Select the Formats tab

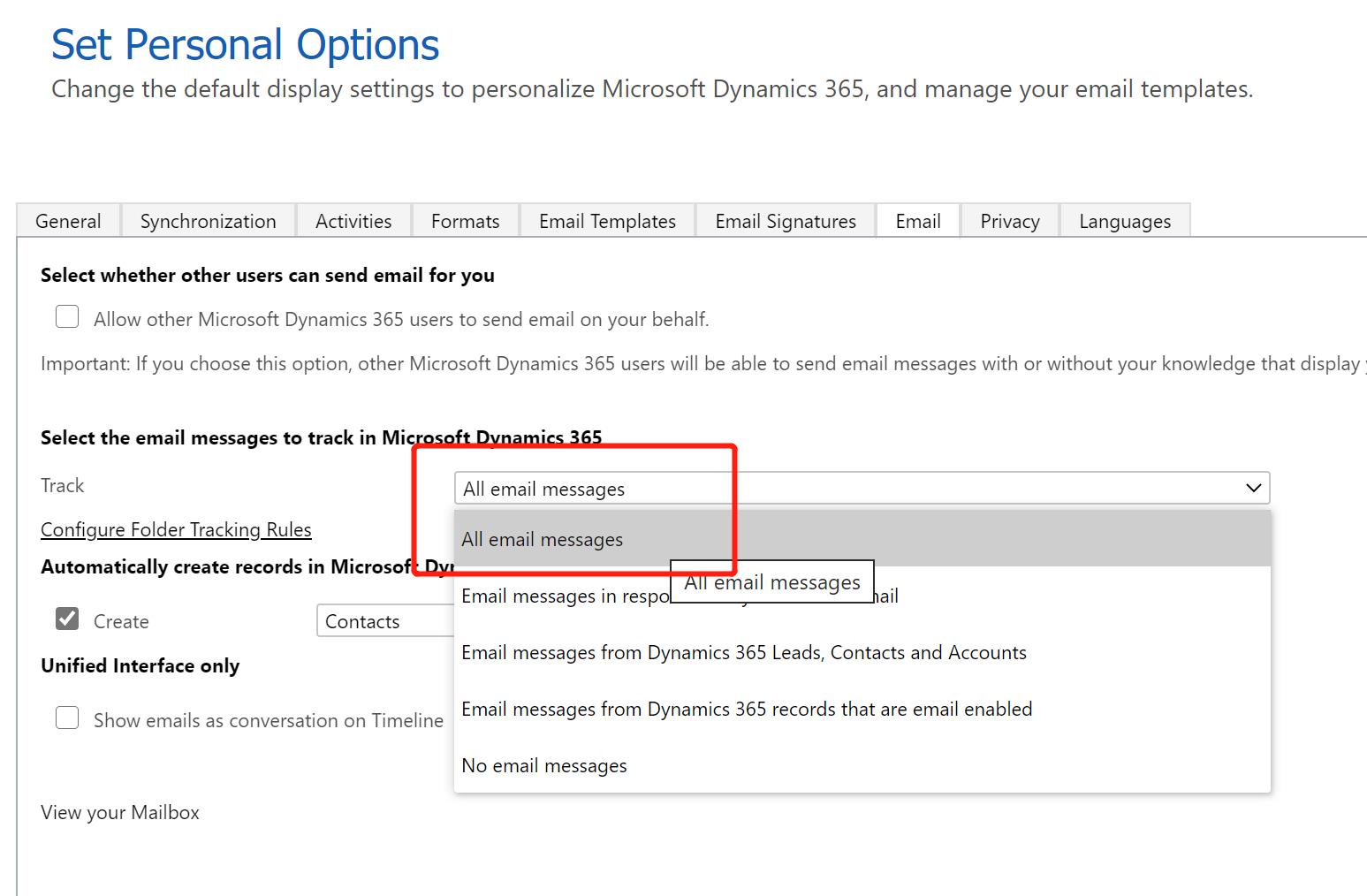[466, 221]
